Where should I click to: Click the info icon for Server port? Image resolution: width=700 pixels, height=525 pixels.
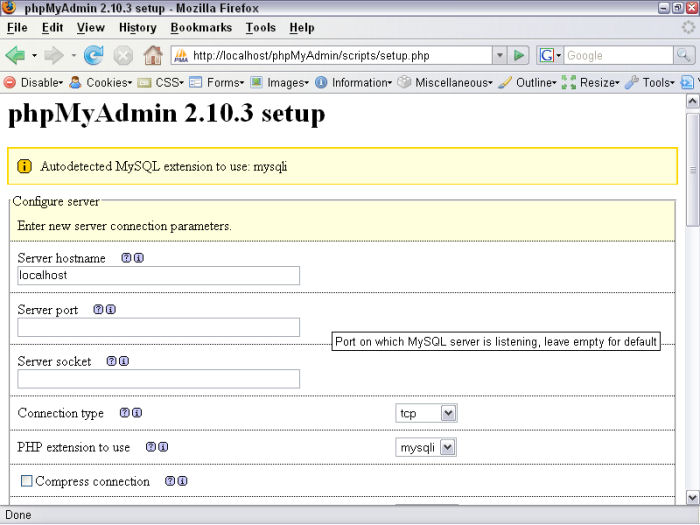111,309
